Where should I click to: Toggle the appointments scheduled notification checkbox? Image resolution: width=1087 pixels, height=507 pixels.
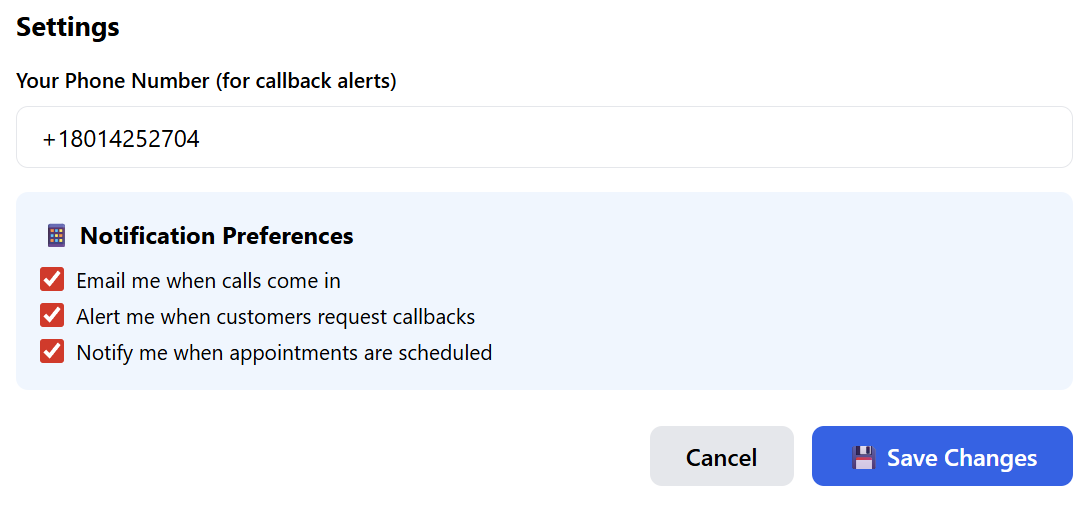click(x=52, y=352)
